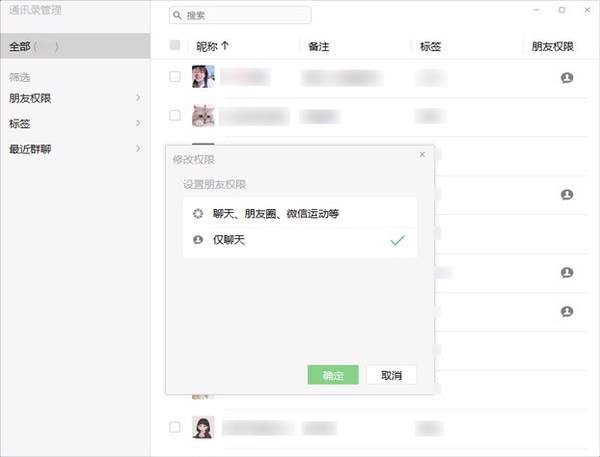This screenshot has height=457, width=600.
Task: Close the 修改权限 dialog
Action: pos(422,155)
